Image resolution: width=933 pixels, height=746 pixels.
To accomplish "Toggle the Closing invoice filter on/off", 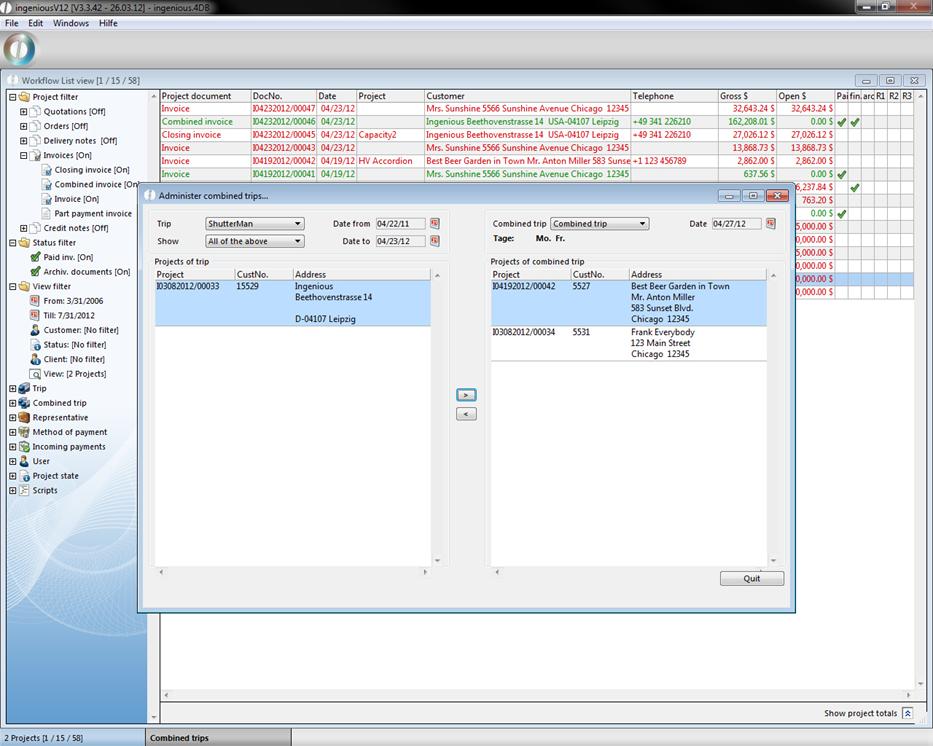I will [x=46, y=170].
